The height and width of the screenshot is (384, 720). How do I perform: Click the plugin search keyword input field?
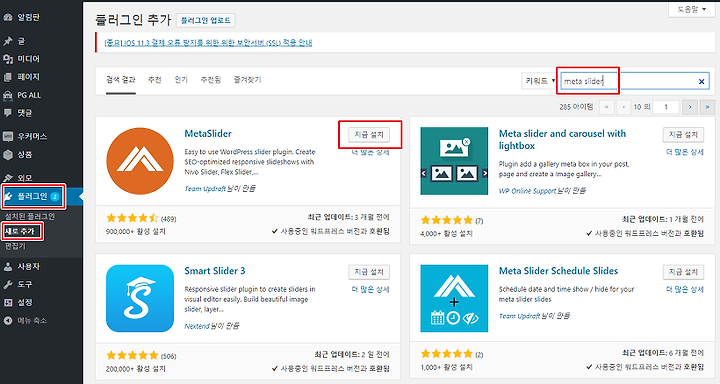tap(634, 81)
